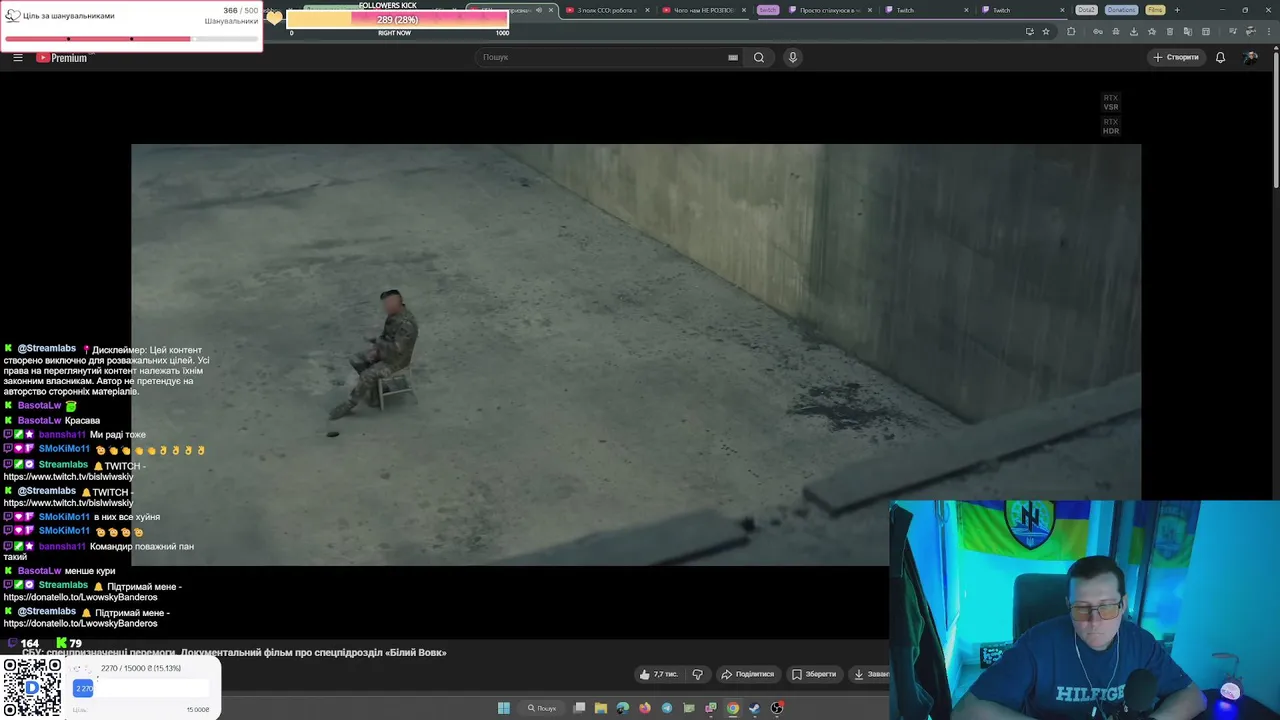Expand the Films tab group
This screenshot has width=1280, height=720.
(1155, 10)
